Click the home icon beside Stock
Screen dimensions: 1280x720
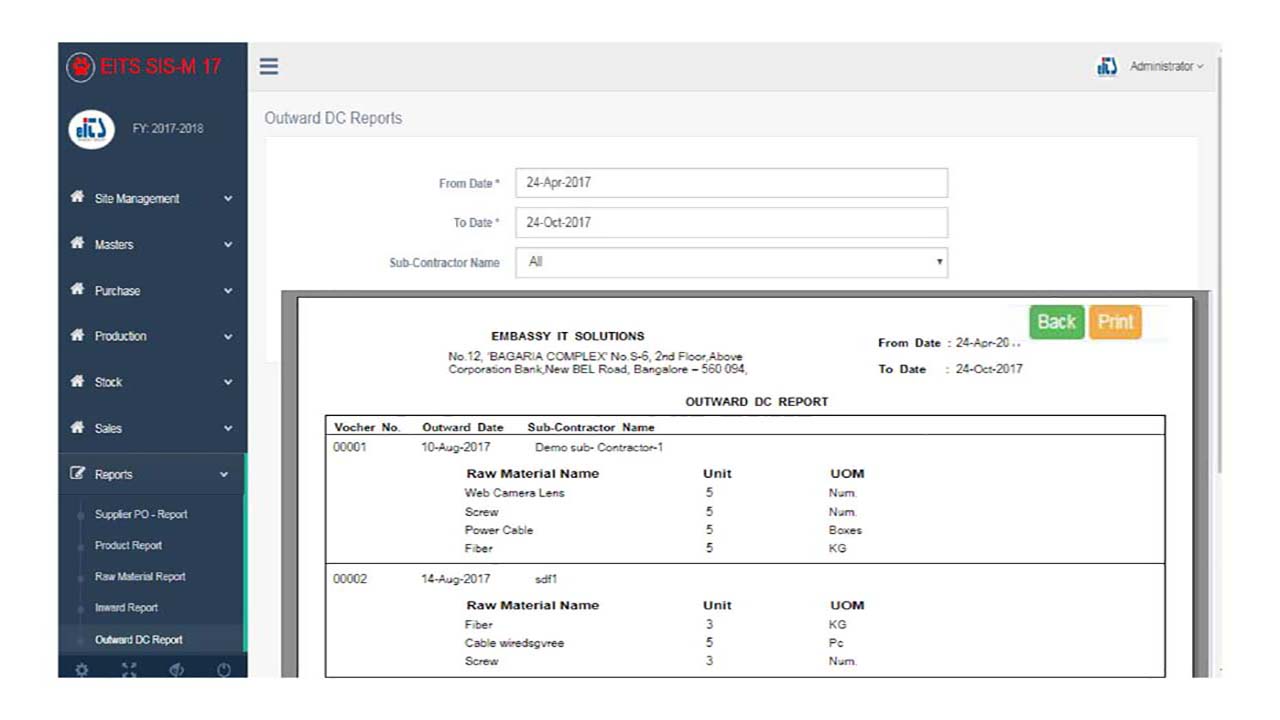point(77,382)
